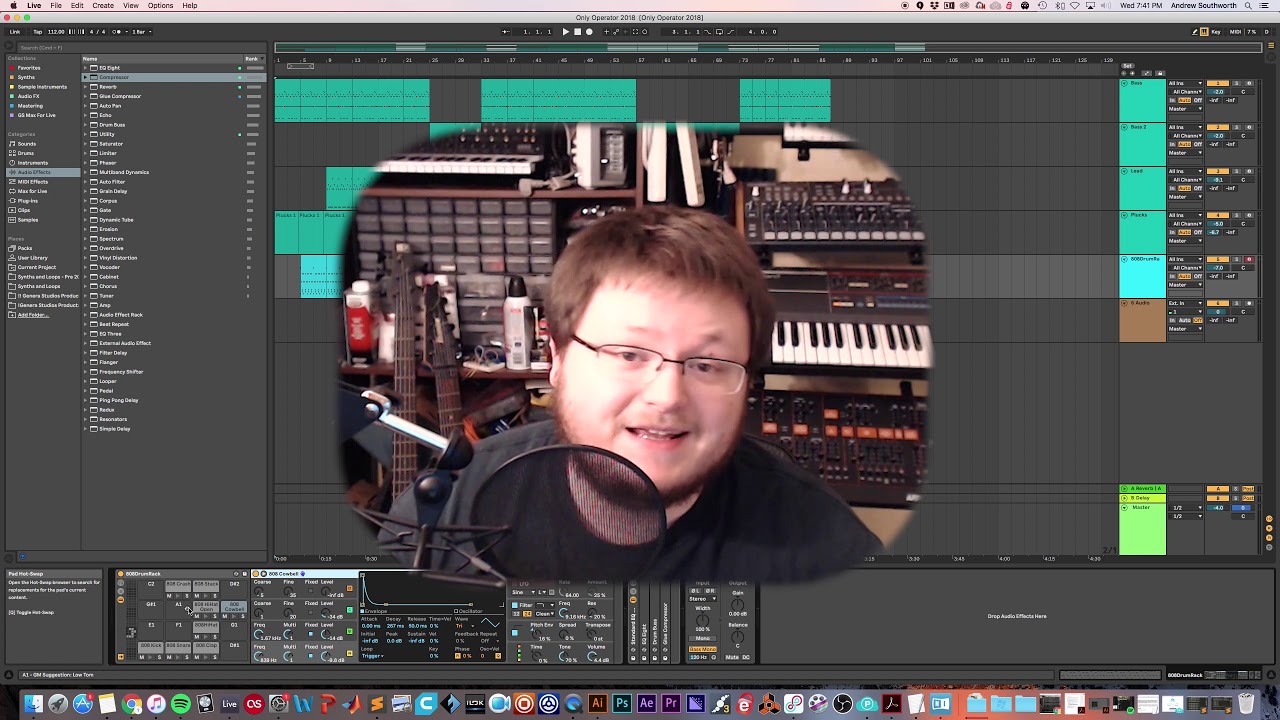
Task: Arm the 808DrumRack track for recording
Action: point(1249,259)
